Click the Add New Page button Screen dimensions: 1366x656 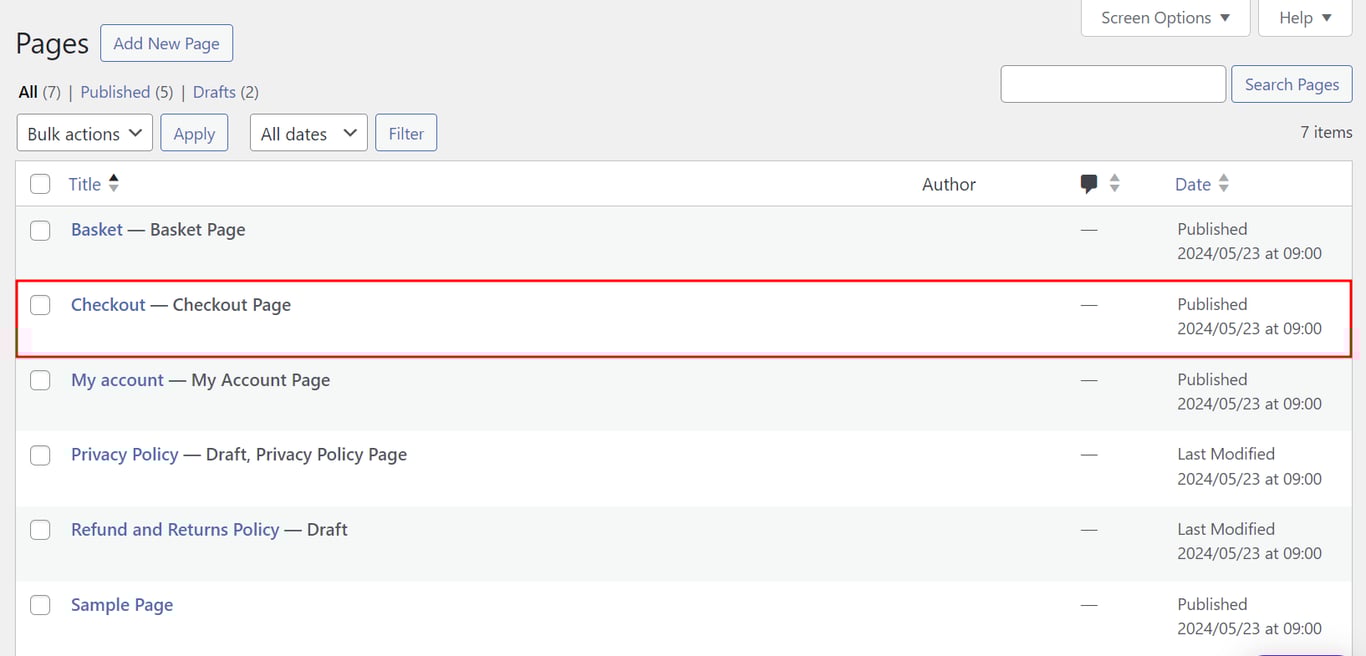(x=166, y=43)
